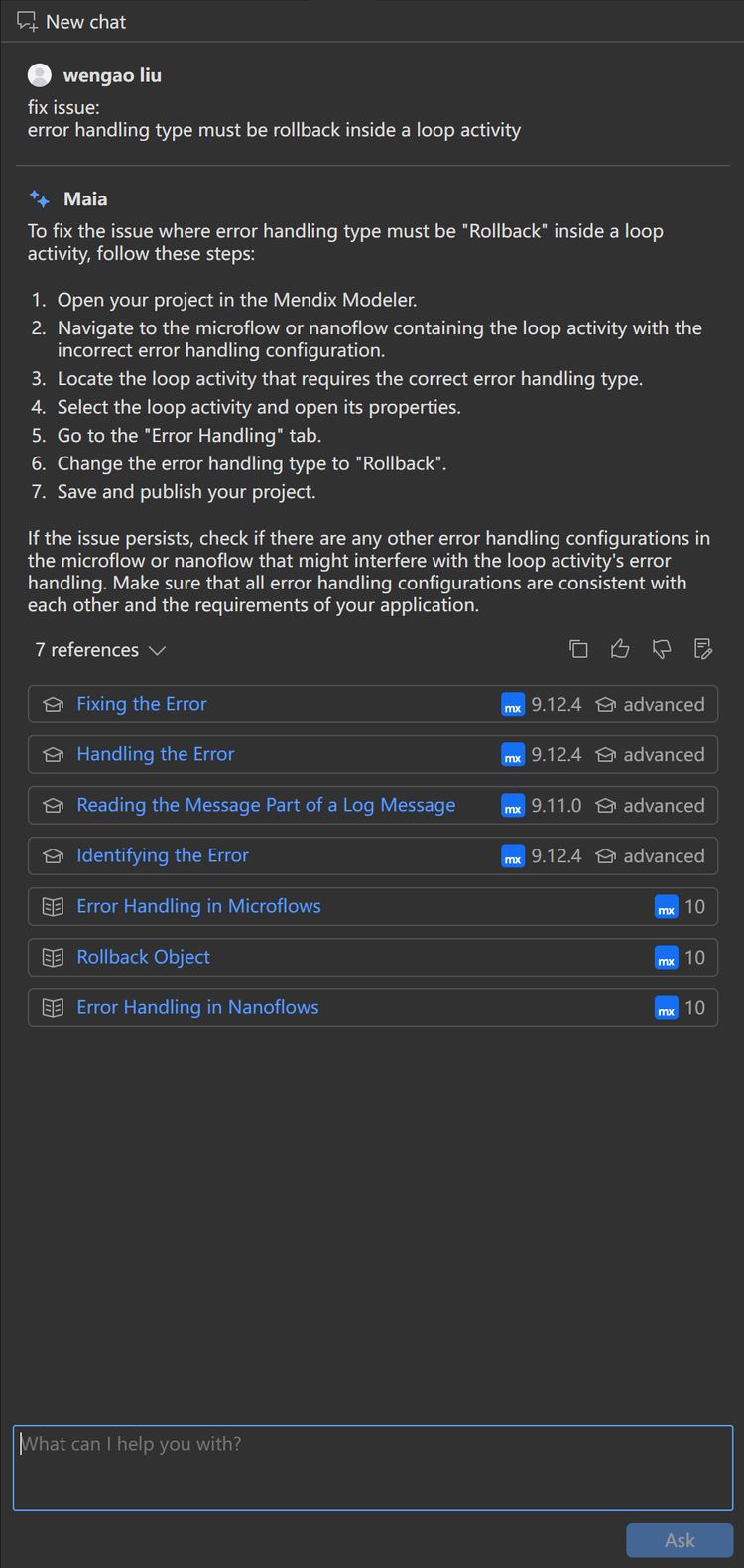Give the response a thumbs up
The image size is (744, 1568).
pyautogui.click(x=620, y=649)
